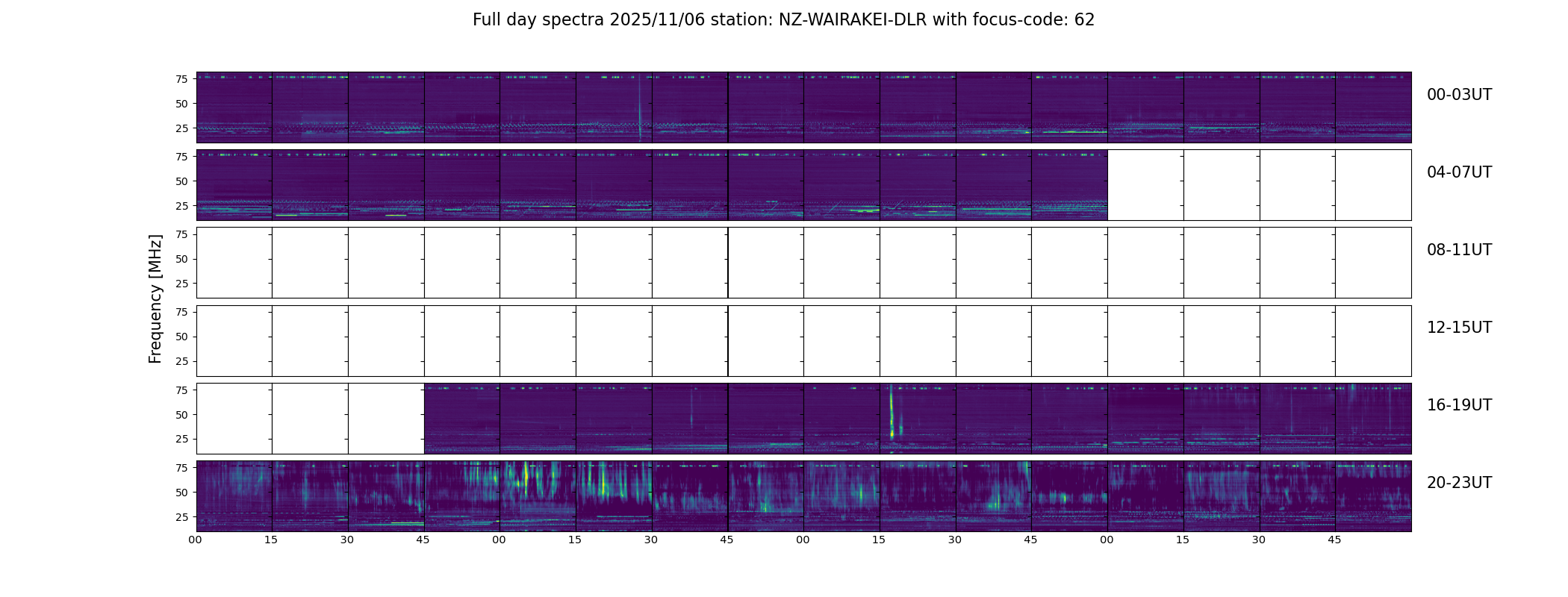Select the 00-03UT row label
Viewport: 1568px width, 597px height.
click(x=1459, y=95)
